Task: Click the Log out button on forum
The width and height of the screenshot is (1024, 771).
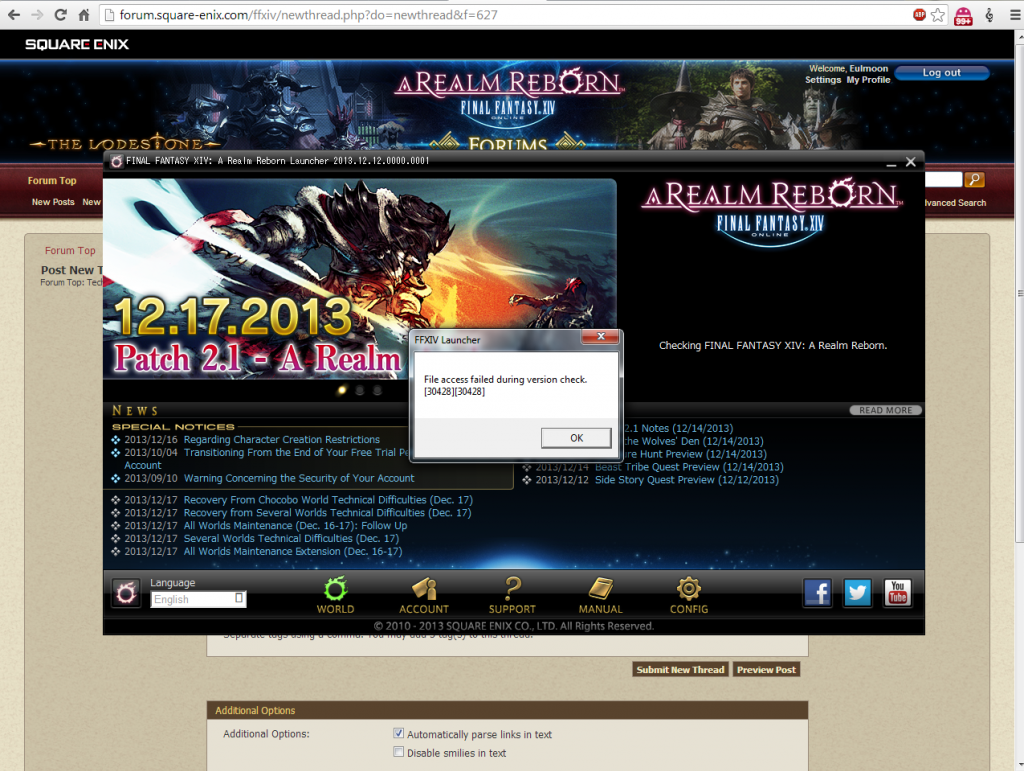Action: click(942, 72)
